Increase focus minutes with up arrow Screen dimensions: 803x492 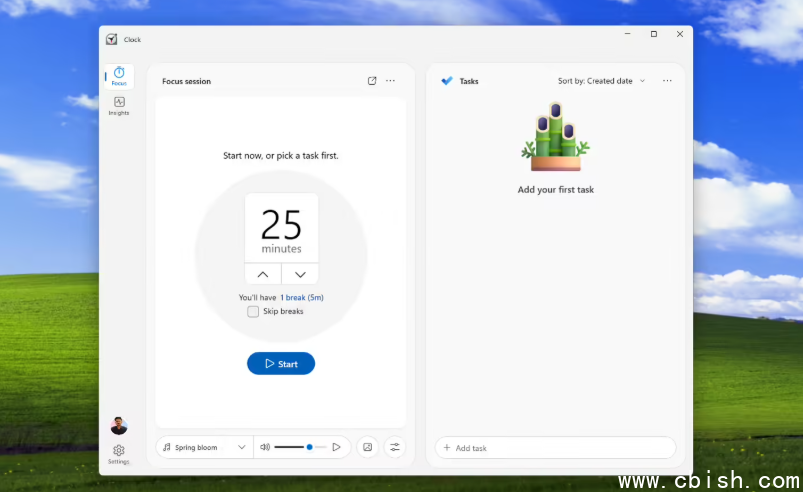pyautogui.click(x=263, y=274)
